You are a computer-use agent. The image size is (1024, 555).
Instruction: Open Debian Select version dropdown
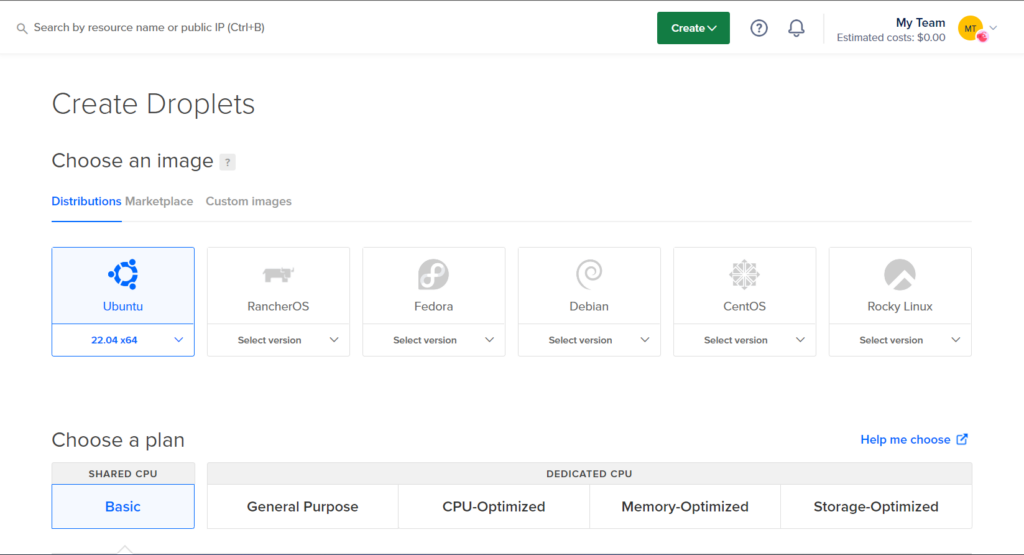(589, 340)
